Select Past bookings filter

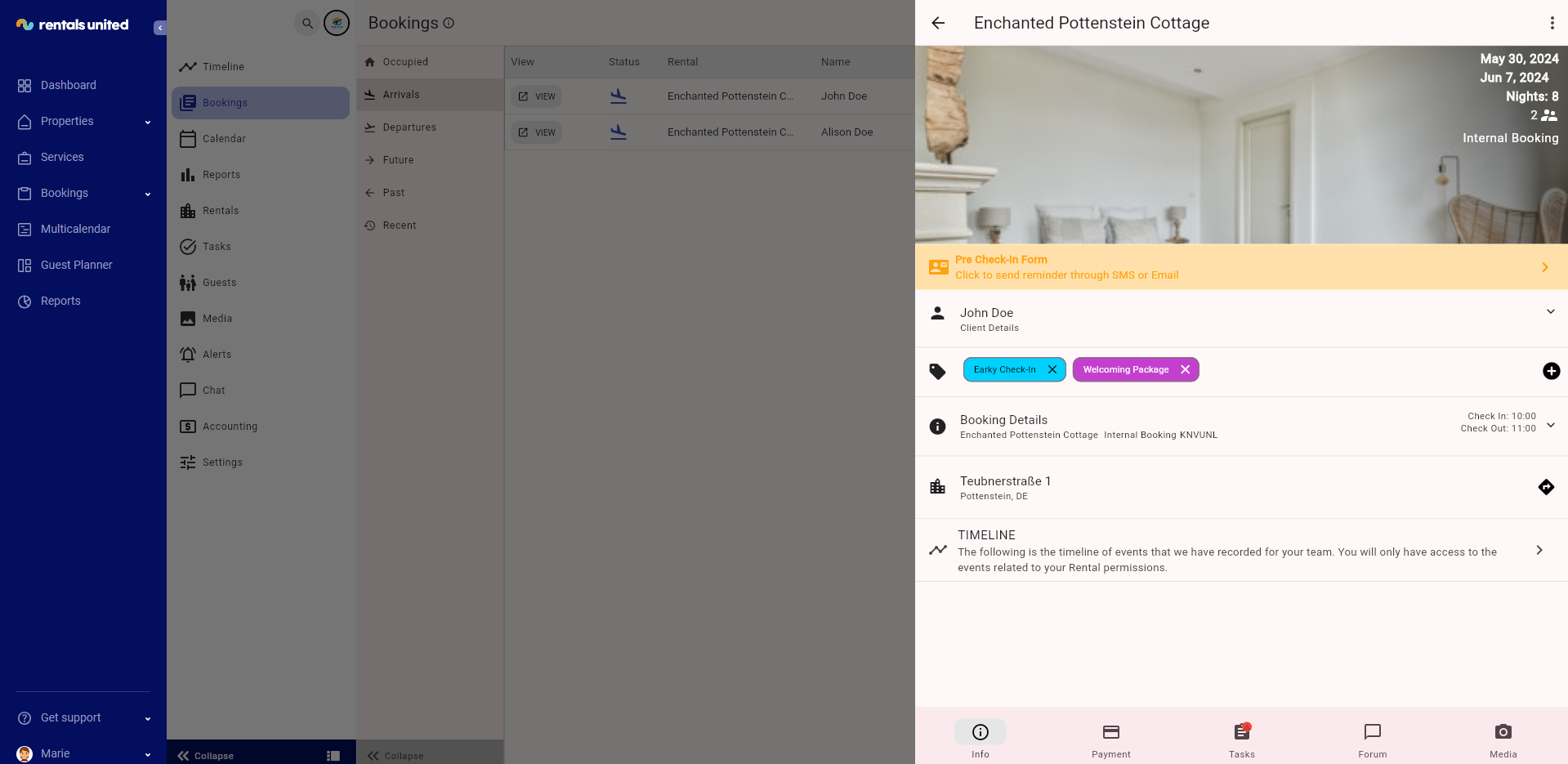point(430,193)
